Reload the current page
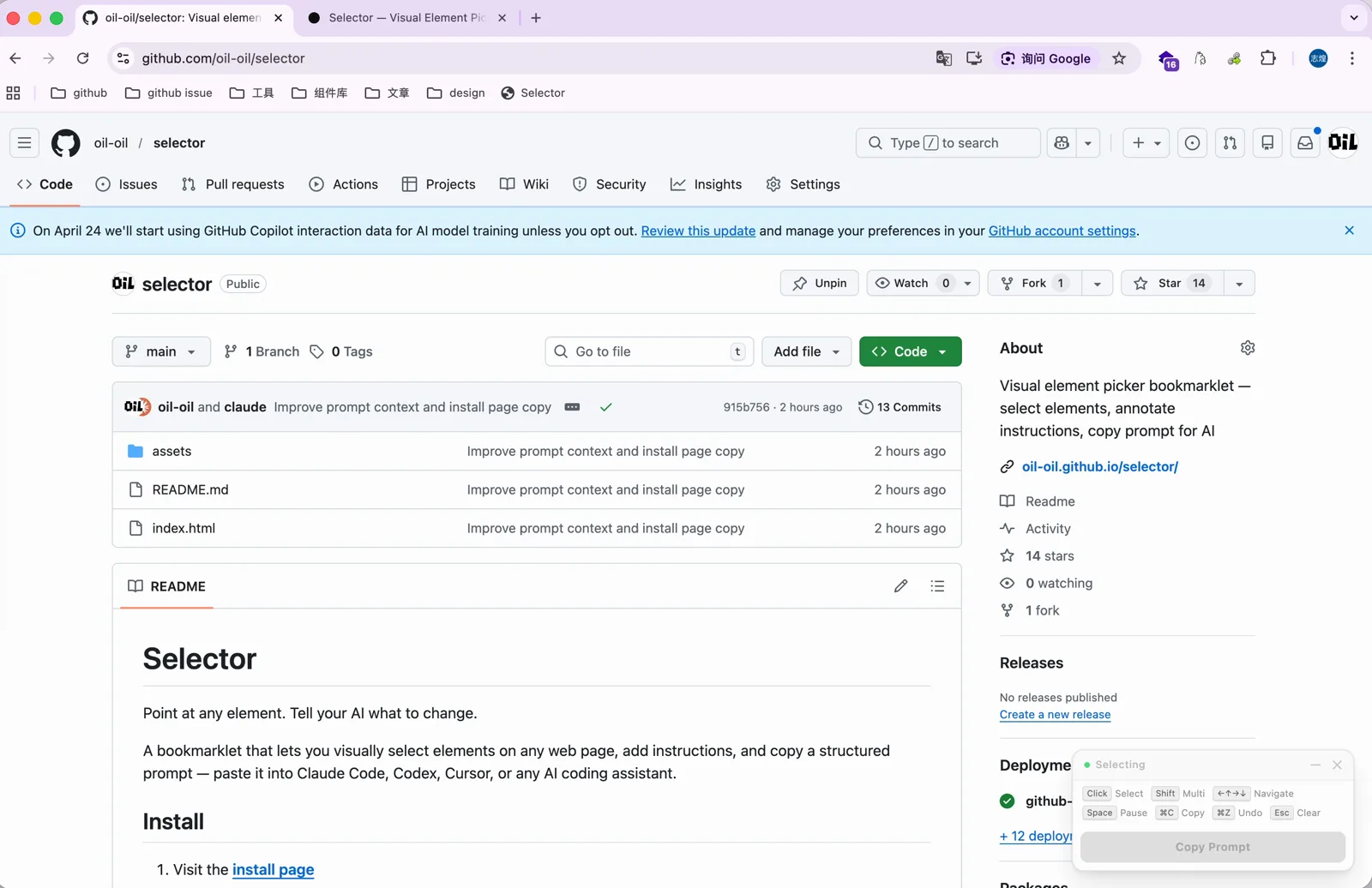The height and width of the screenshot is (888, 1372). coord(82,58)
